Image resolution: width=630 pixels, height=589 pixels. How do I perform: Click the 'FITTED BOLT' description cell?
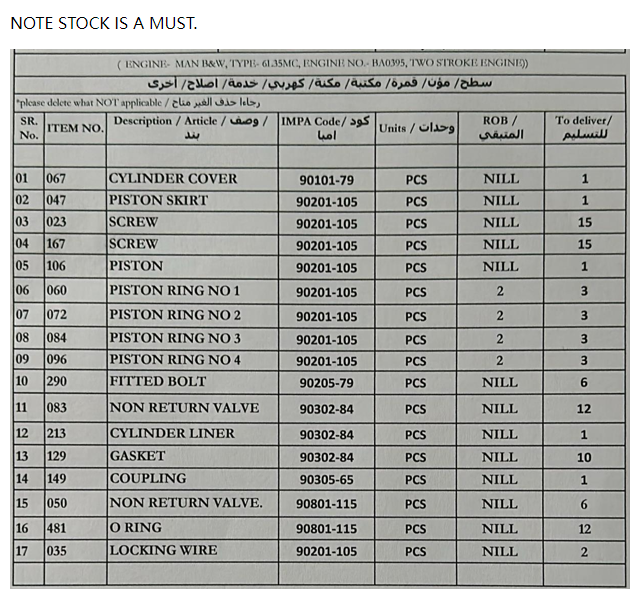tap(151, 381)
